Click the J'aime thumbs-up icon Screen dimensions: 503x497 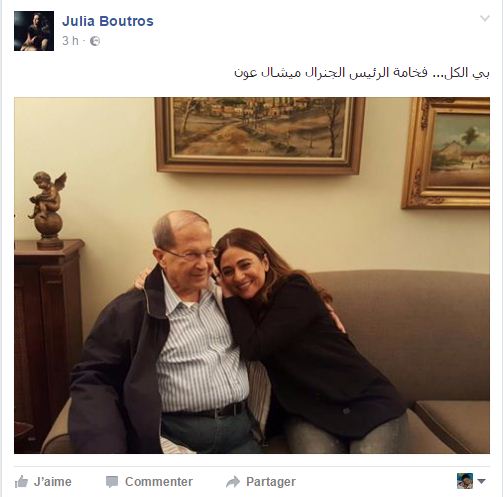pyautogui.click(x=21, y=482)
